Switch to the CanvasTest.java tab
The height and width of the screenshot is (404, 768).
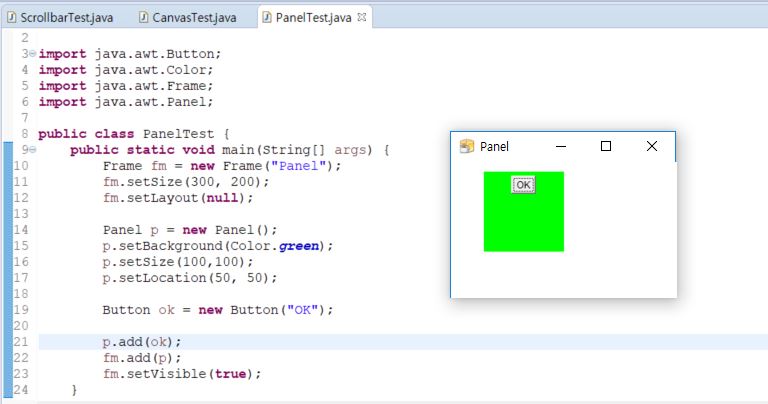pos(188,18)
